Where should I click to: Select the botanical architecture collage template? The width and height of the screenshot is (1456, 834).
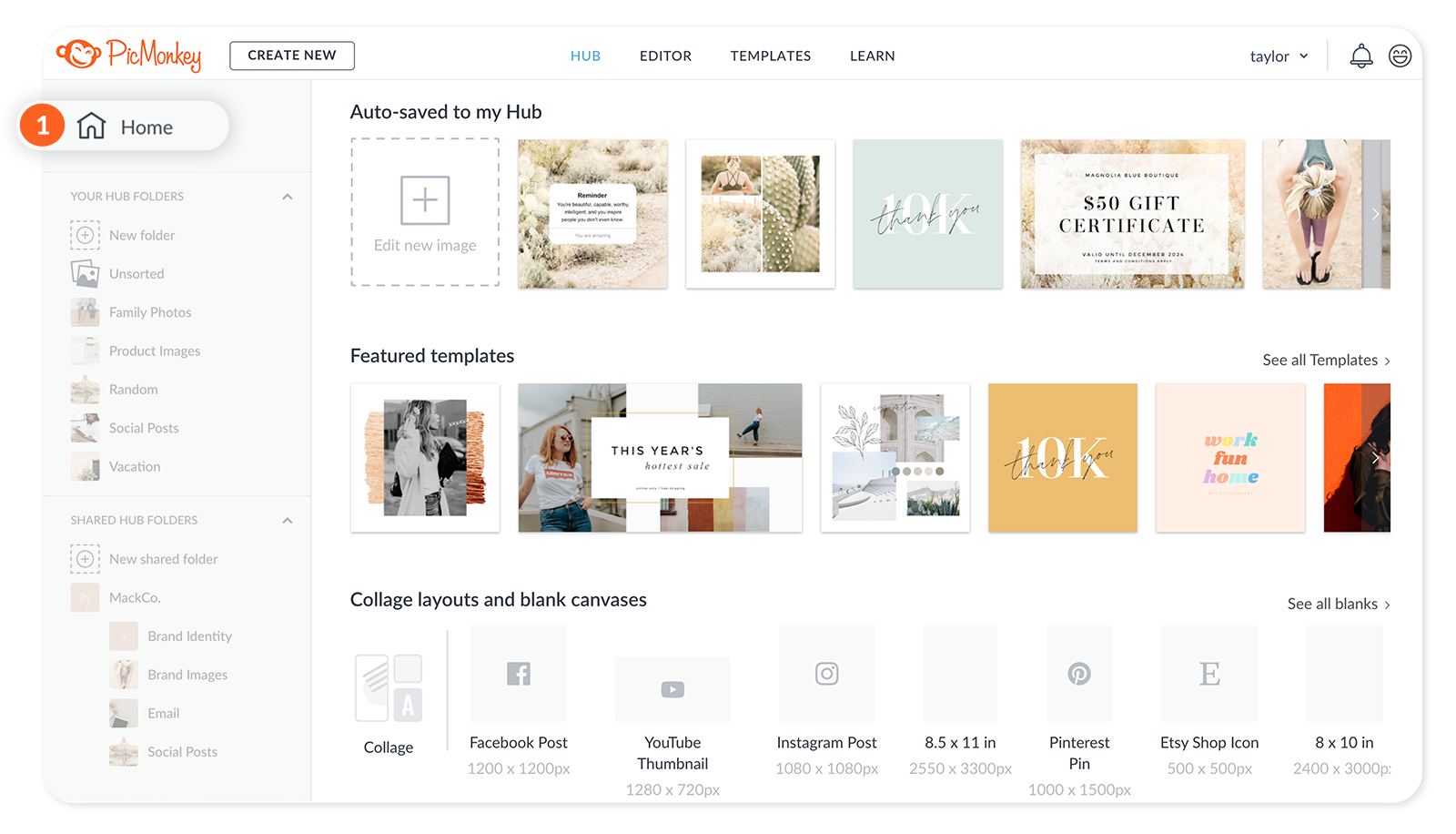(x=895, y=458)
